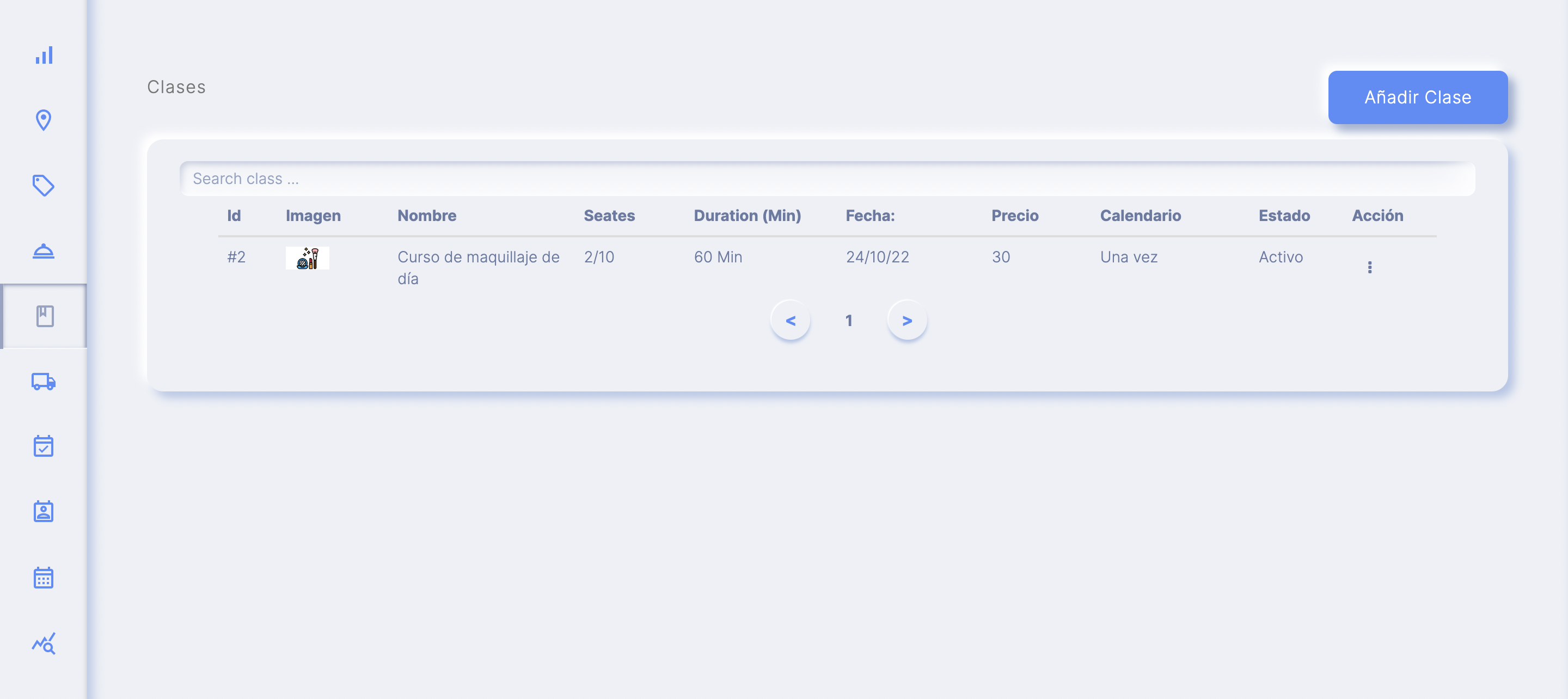Click the #2 id cell
The image size is (1568, 699).
click(x=236, y=257)
